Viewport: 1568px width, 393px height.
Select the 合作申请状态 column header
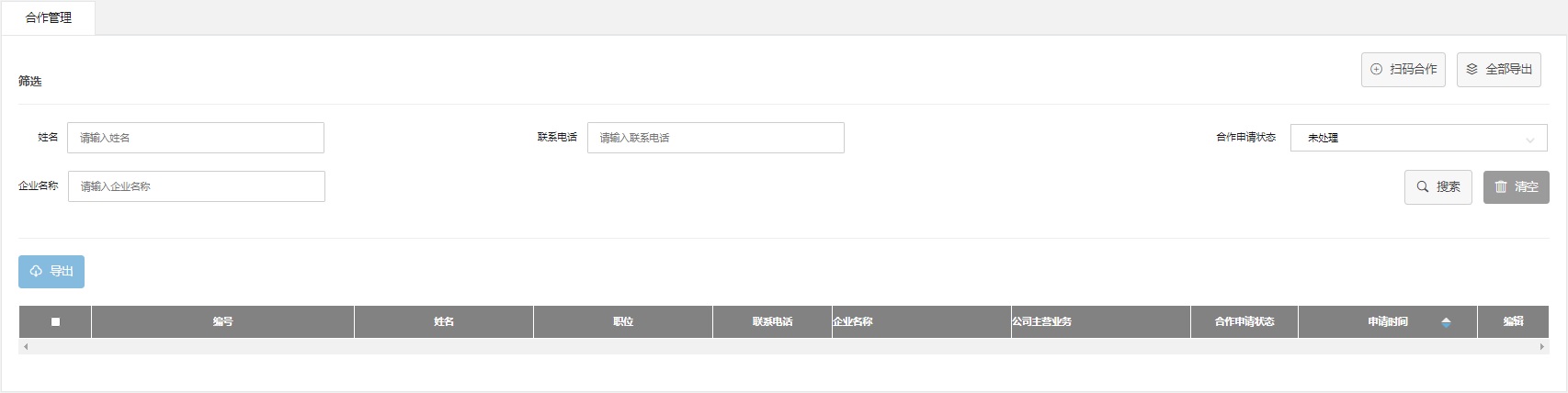[1244, 322]
